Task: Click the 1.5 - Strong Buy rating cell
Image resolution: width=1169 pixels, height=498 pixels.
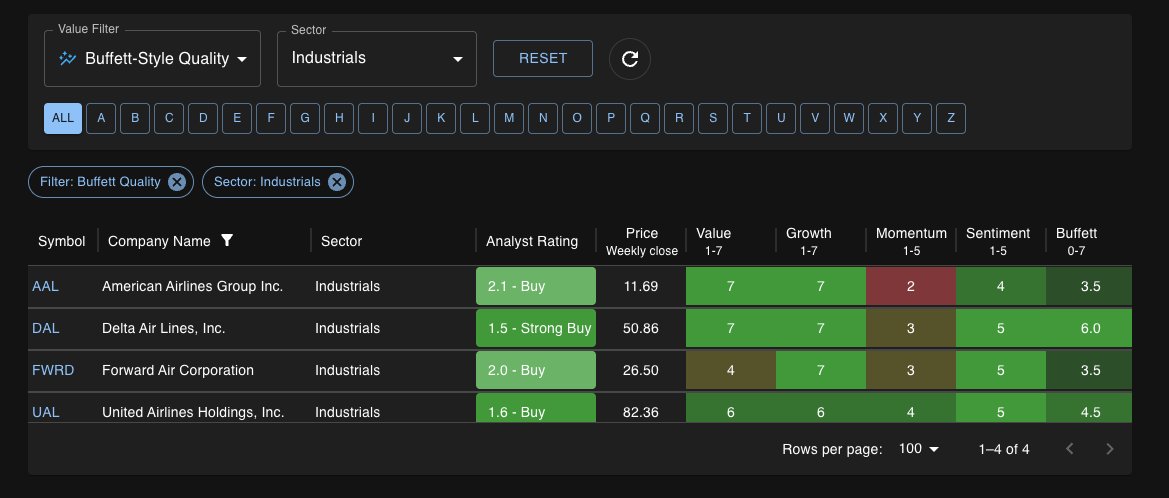Action: tap(536, 328)
